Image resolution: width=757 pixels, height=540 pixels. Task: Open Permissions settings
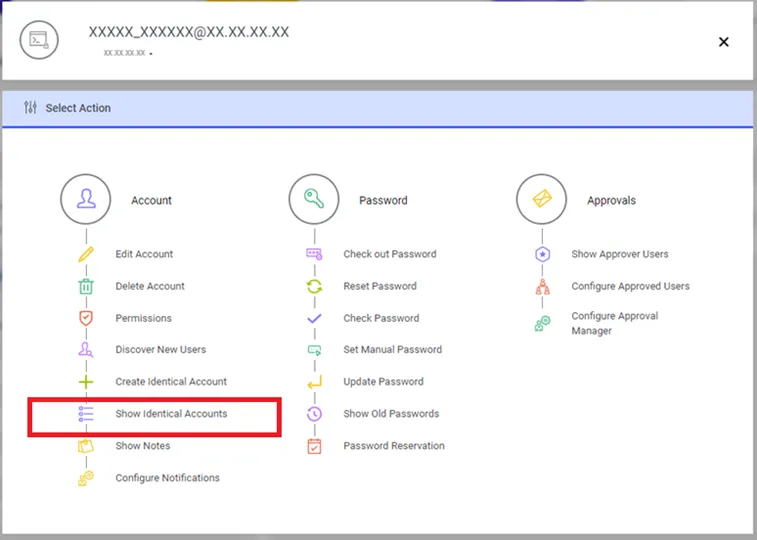[143, 318]
